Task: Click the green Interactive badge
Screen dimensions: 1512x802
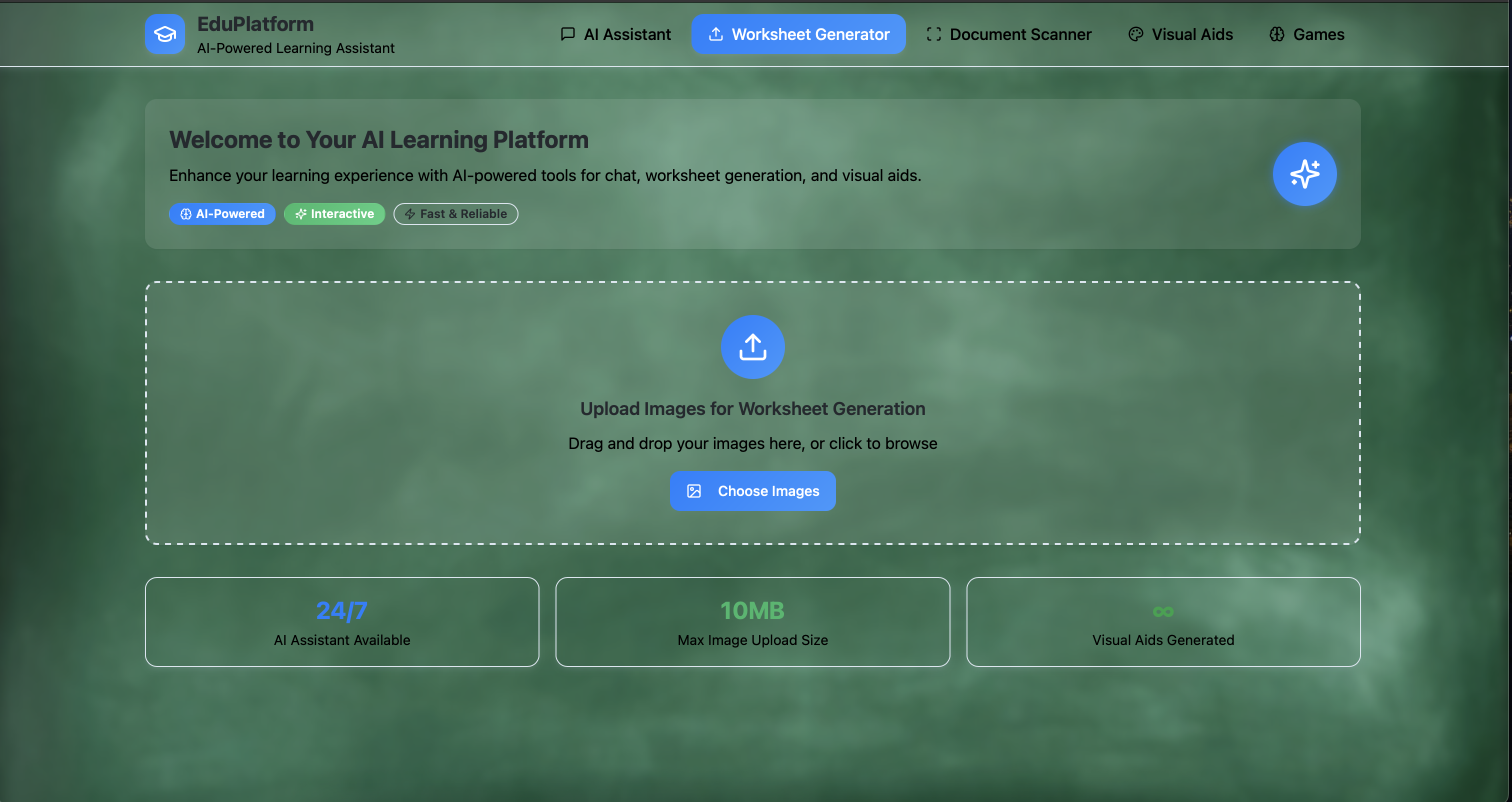Action: (334, 213)
